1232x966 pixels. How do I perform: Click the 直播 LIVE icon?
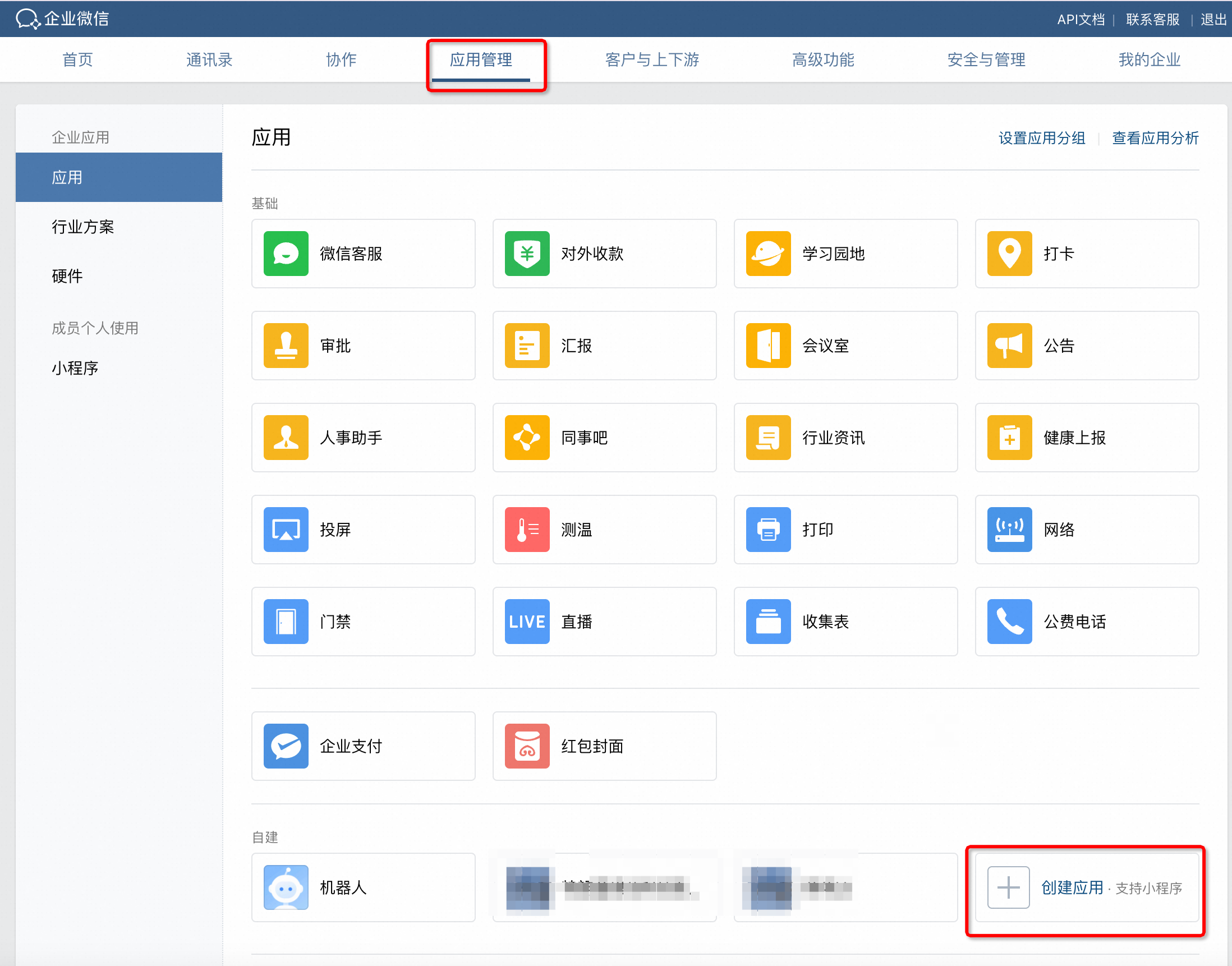527,622
